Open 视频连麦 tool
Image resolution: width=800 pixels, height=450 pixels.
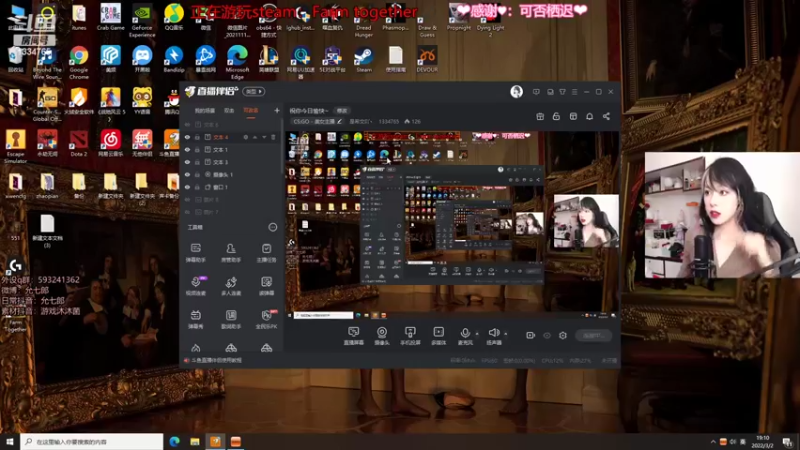tap(195, 286)
